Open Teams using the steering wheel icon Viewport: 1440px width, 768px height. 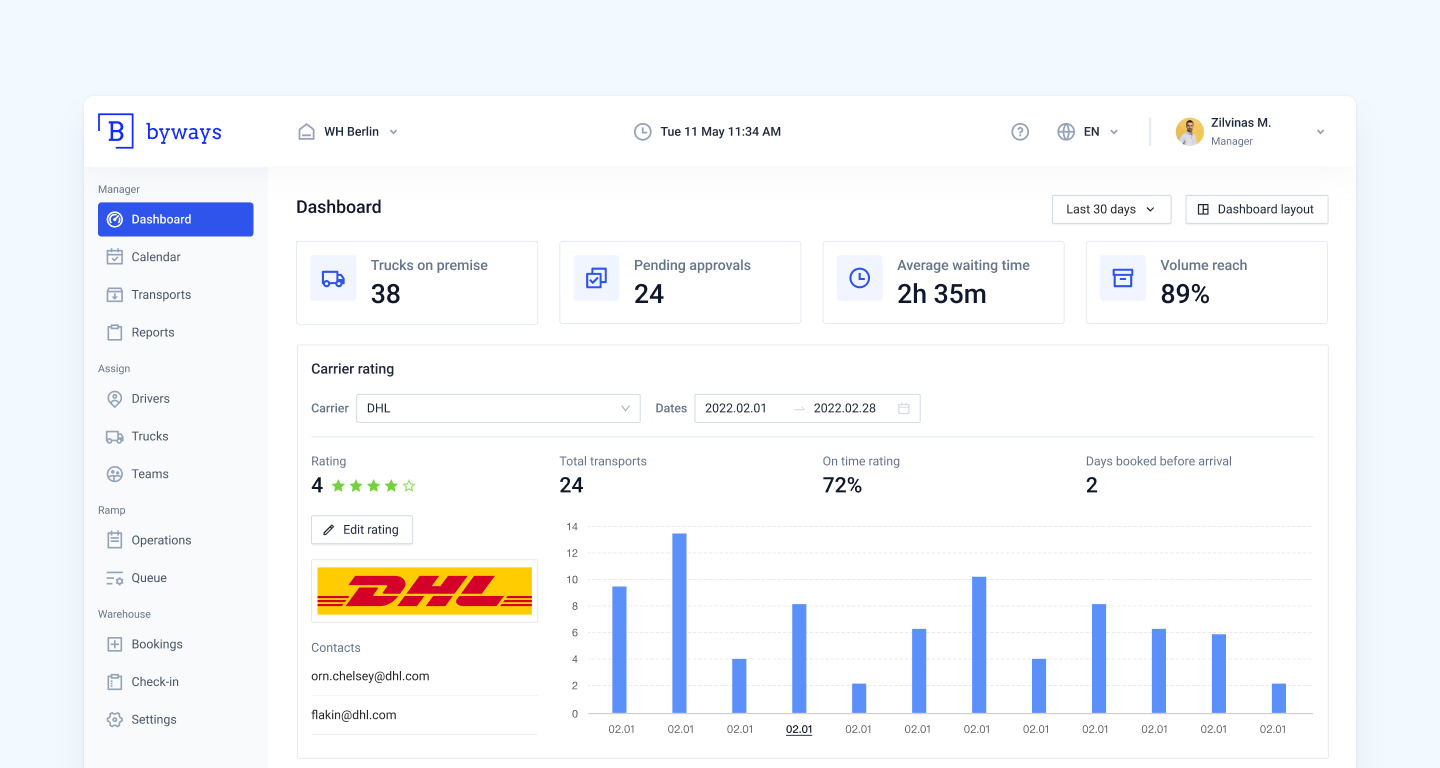(113, 473)
